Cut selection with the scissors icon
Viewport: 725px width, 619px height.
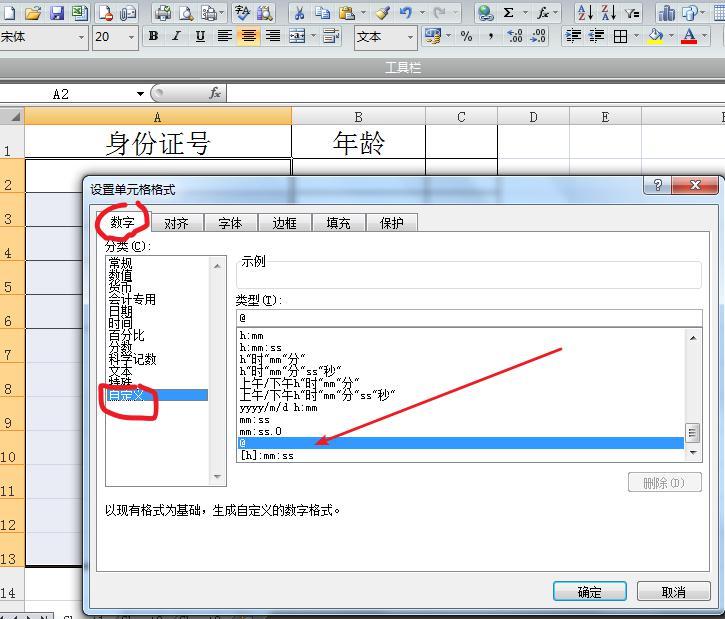pos(299,12)
